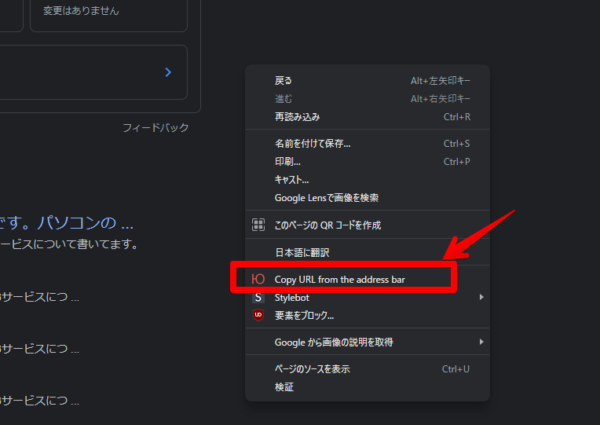Select 進む in the context menu
Screen dimensions: 600x425
(283, 99)
